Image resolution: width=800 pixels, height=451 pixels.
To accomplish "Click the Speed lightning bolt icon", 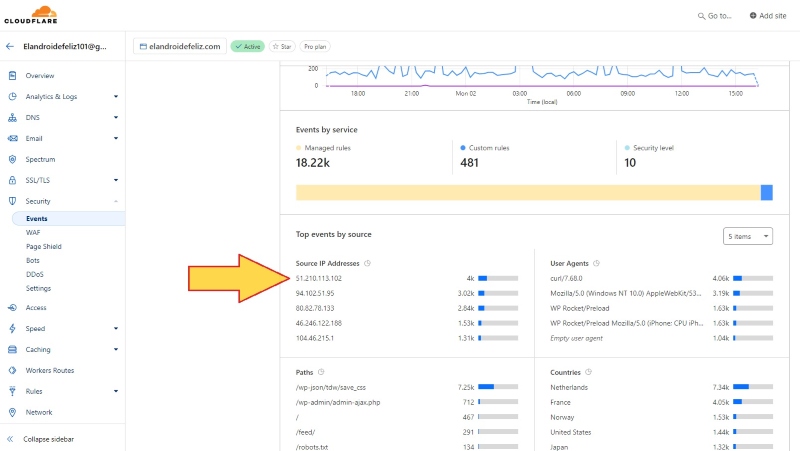I will [12, 329].
